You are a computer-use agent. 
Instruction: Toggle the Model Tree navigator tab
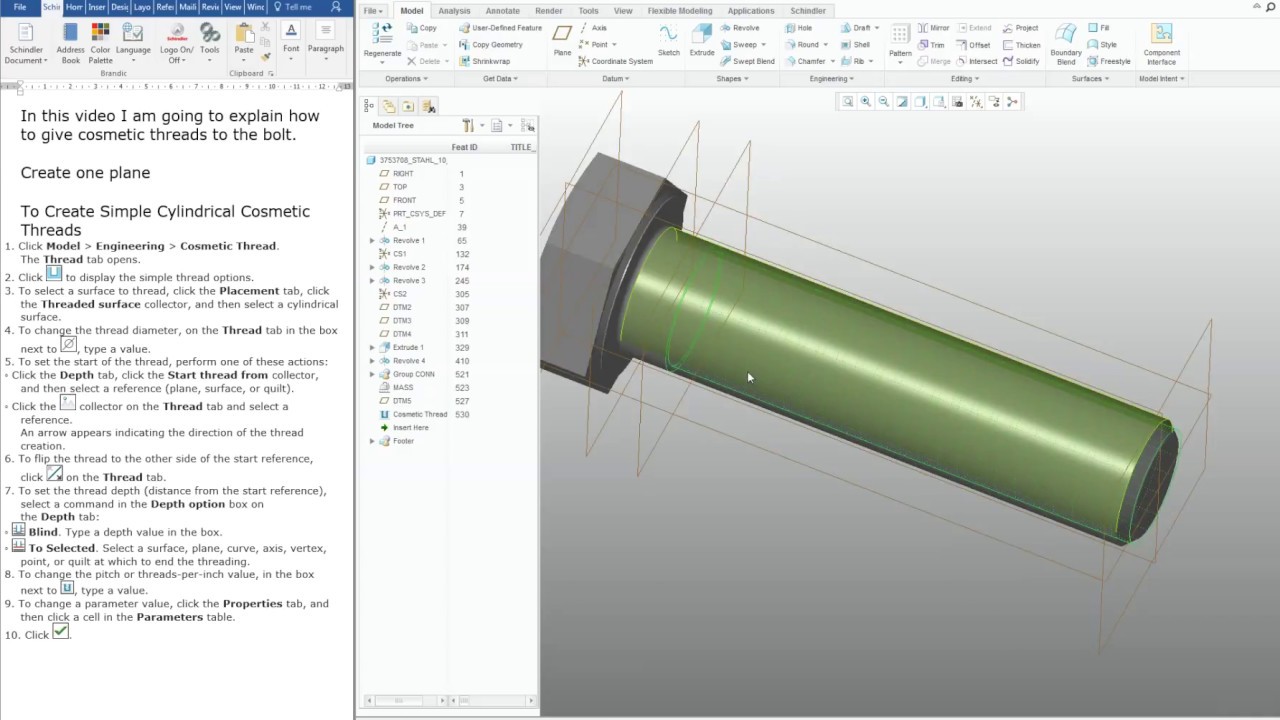pyautogui.click(x=370, y=105)
